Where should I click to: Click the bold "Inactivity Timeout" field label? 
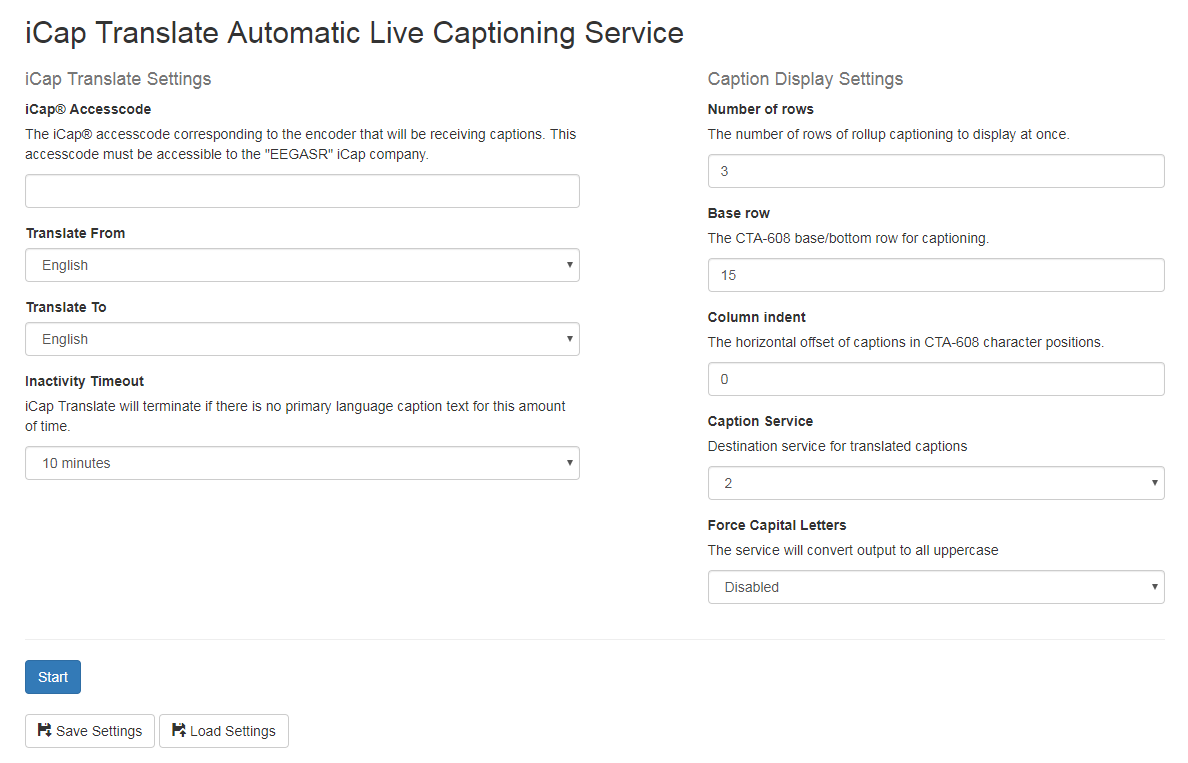pos(85,381)
